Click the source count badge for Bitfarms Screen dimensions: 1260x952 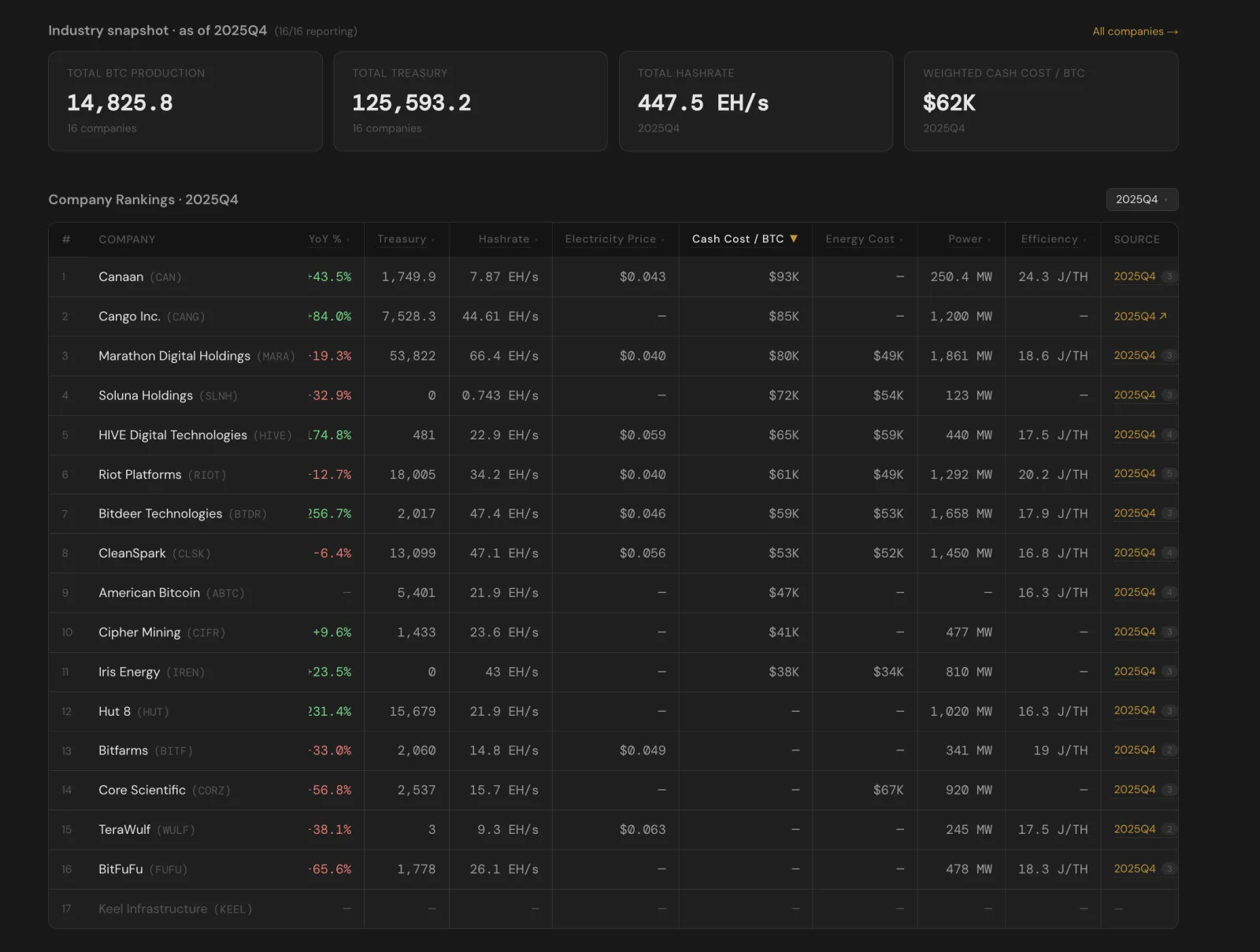click(x=1169, y=750)
